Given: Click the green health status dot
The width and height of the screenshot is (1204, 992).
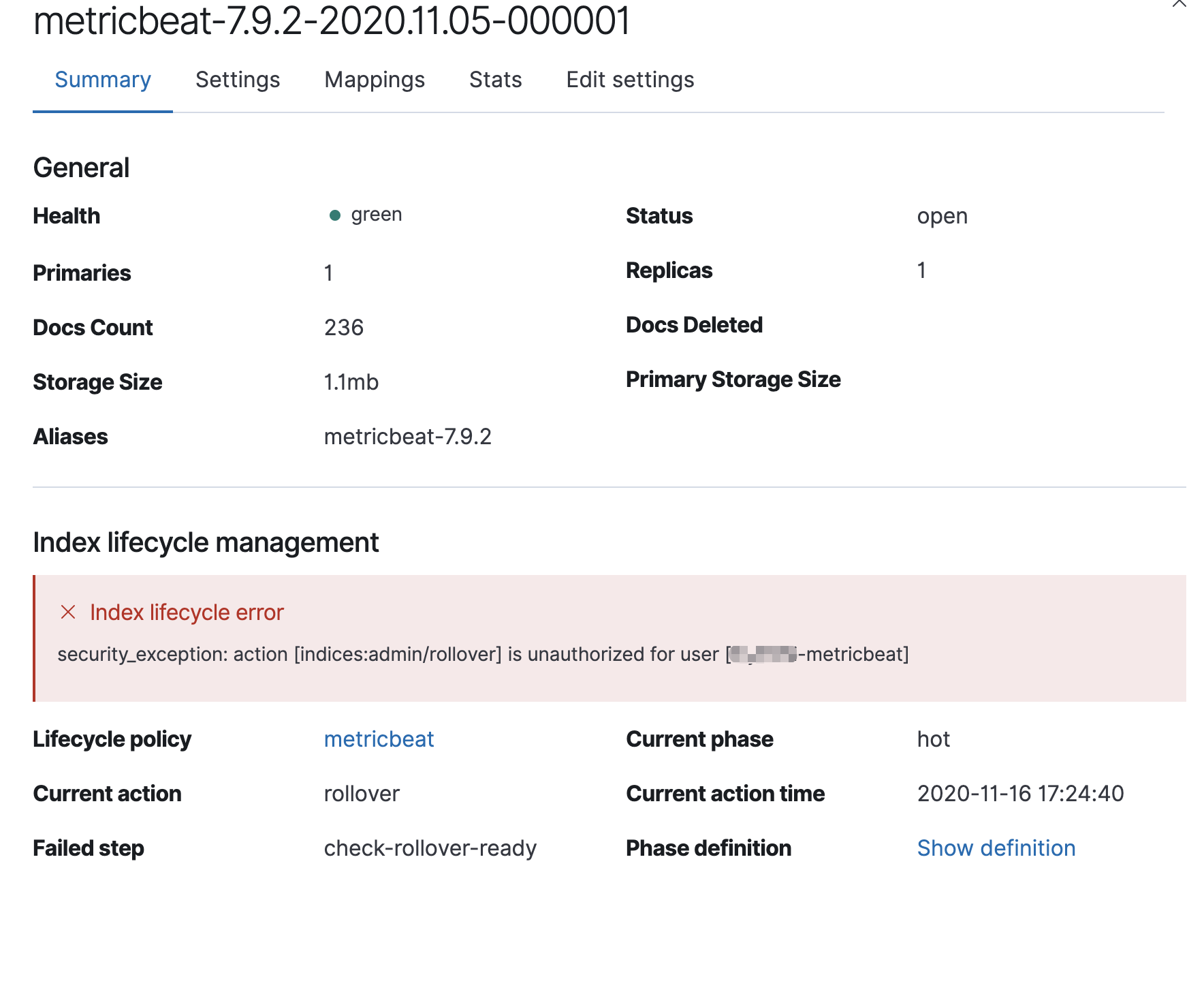Looking at the screenshot, I should 334,215.
